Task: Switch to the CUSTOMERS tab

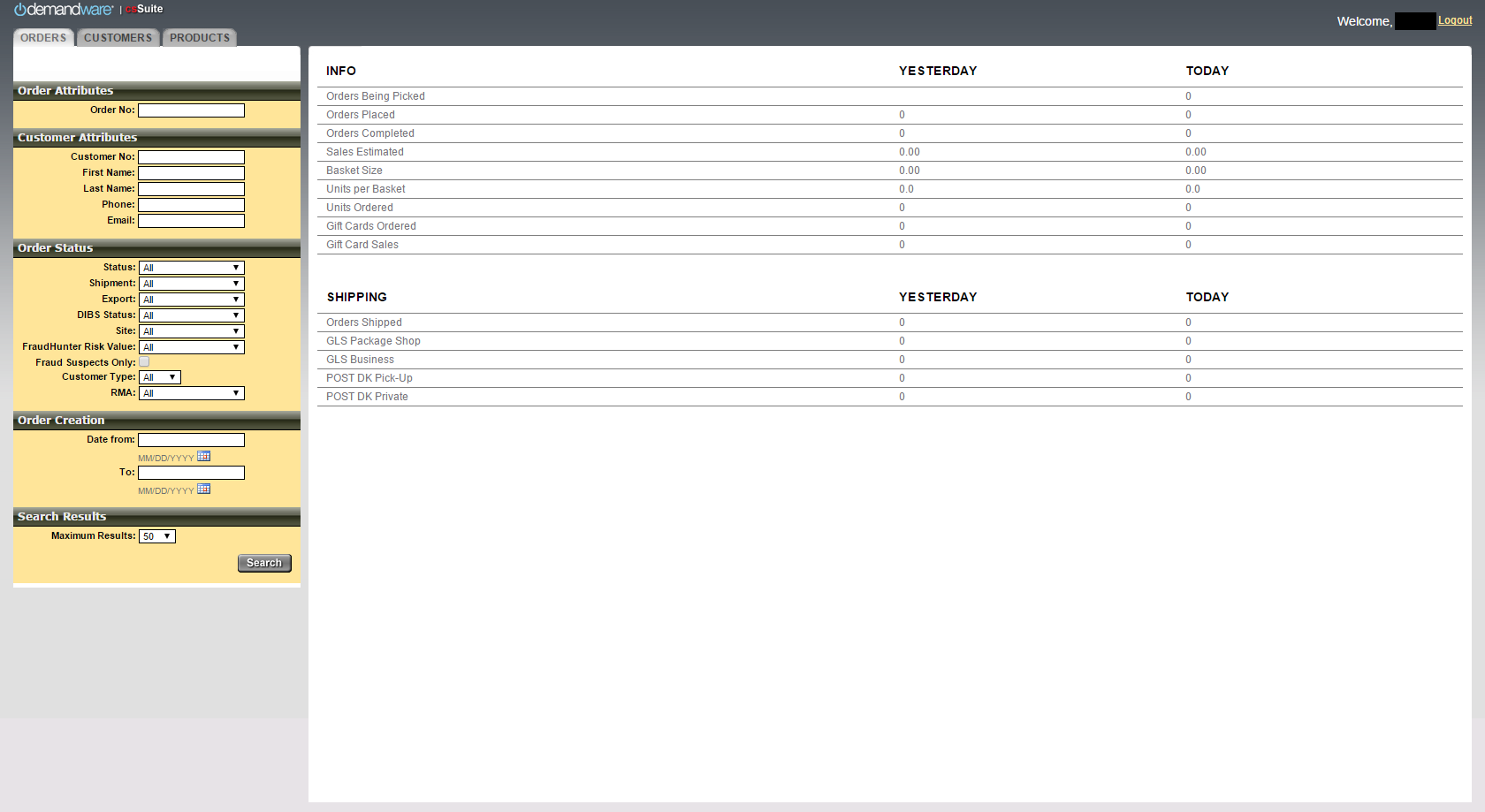Action: click(118, 37)
